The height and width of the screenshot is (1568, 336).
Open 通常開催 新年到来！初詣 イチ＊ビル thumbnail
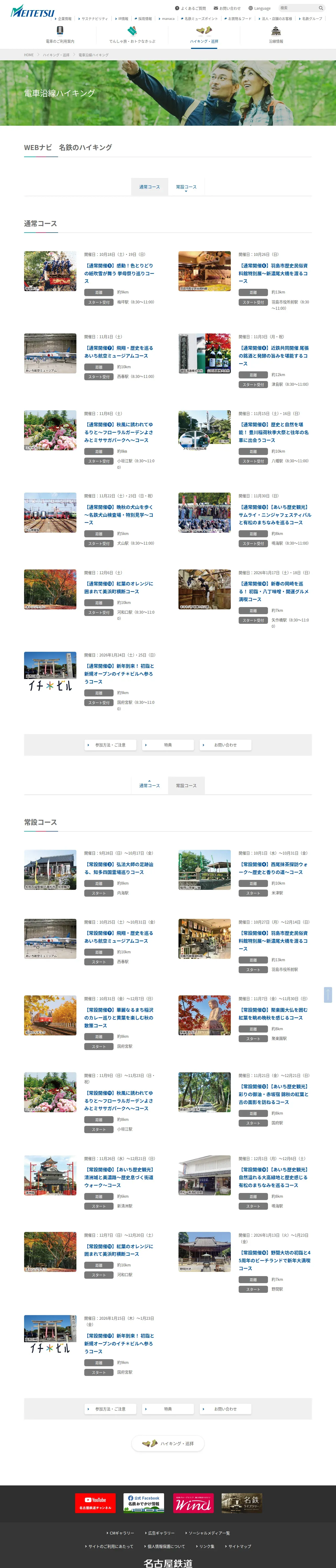pyautogui.click(x=50, y=672)
